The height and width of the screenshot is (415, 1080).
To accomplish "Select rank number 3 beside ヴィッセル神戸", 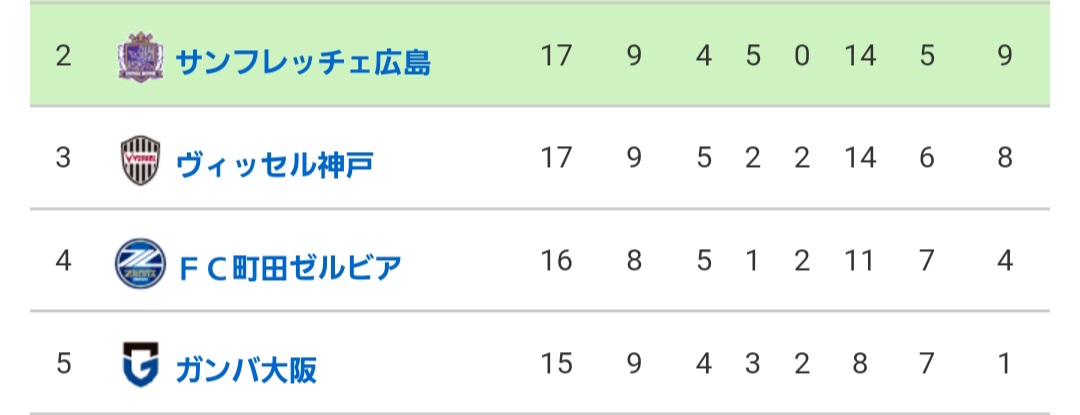I will 63,158.
